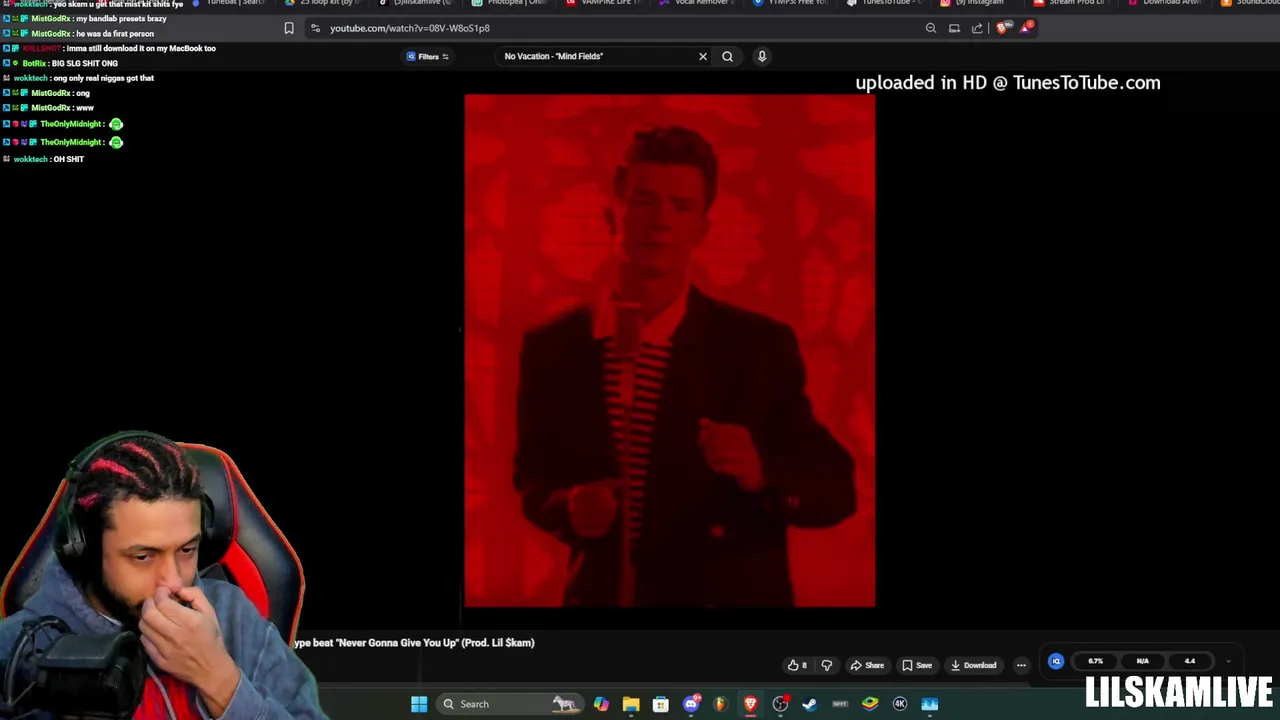
Task: Open 4K Downloader from the taskbar
Action: click(900, 704)
